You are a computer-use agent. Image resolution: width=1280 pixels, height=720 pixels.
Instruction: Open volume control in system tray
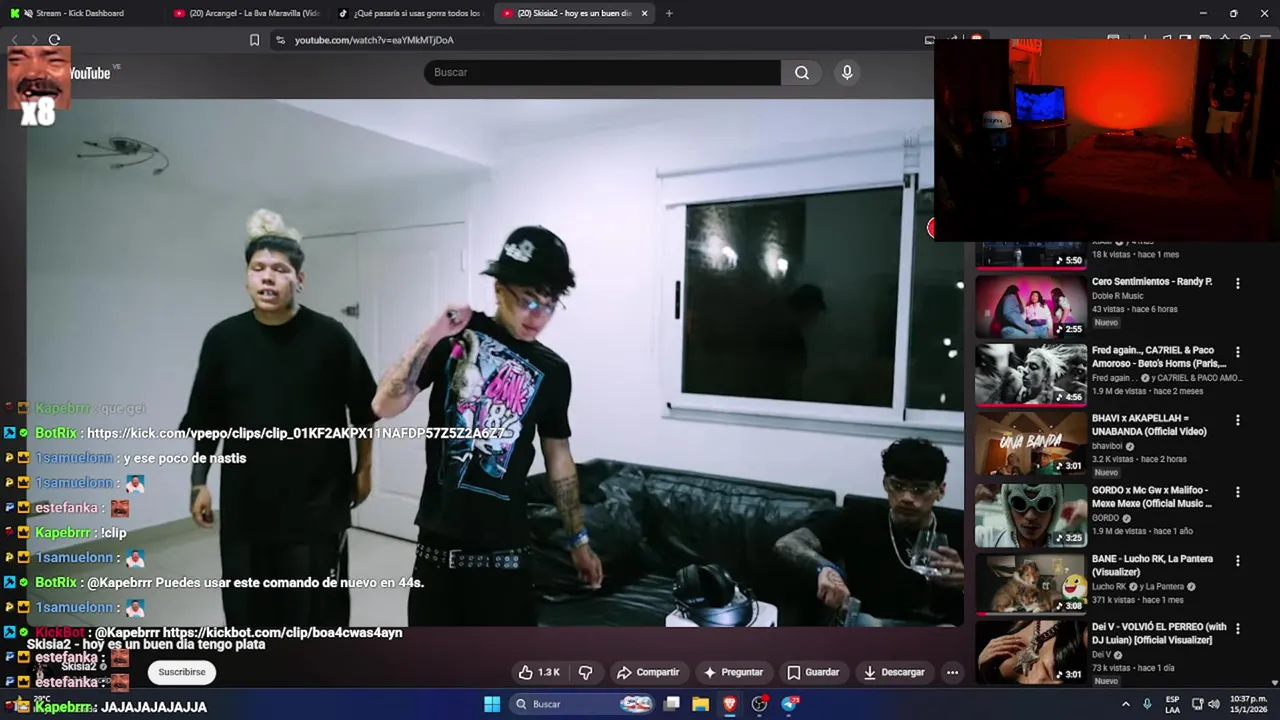(1215, 704)
